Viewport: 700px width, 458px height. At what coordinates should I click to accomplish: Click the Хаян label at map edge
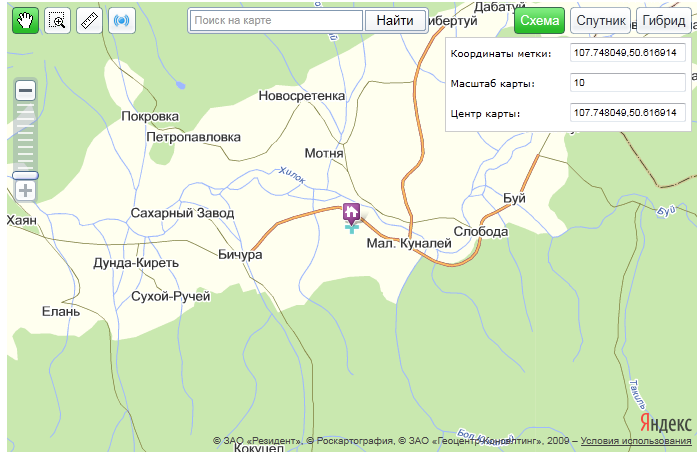coord(21,220)
